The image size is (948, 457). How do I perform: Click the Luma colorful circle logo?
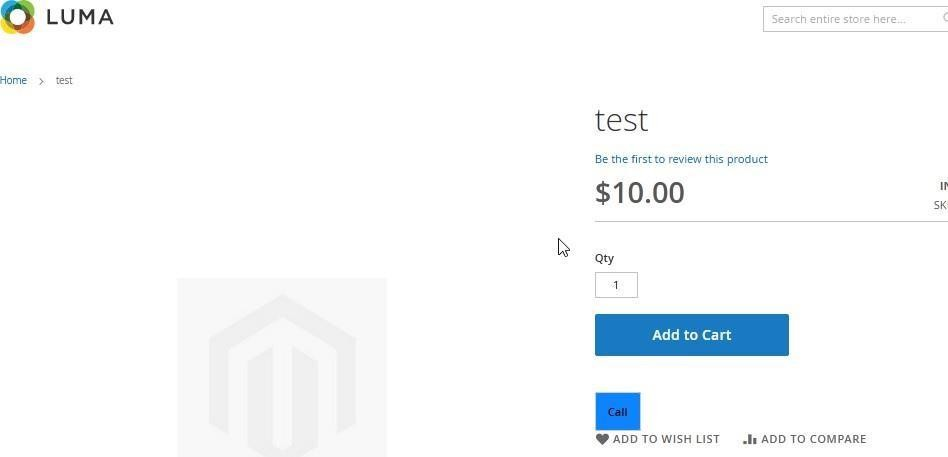(18, 17)
